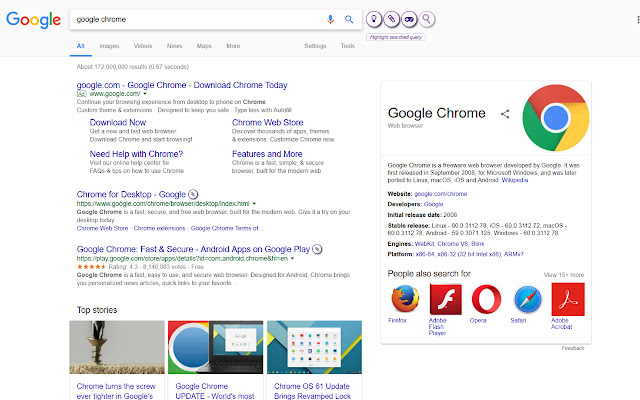
Task: Select the Firefox icon in related searches
Action: coord(405,299)
